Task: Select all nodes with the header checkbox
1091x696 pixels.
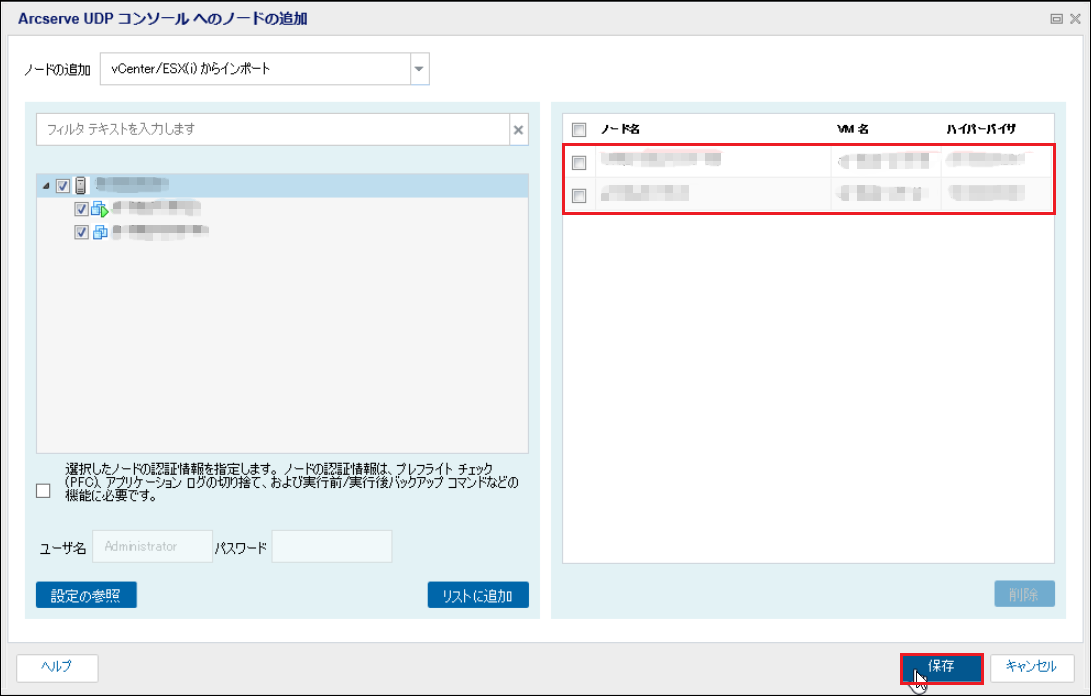Action: [x=579, y=129]
